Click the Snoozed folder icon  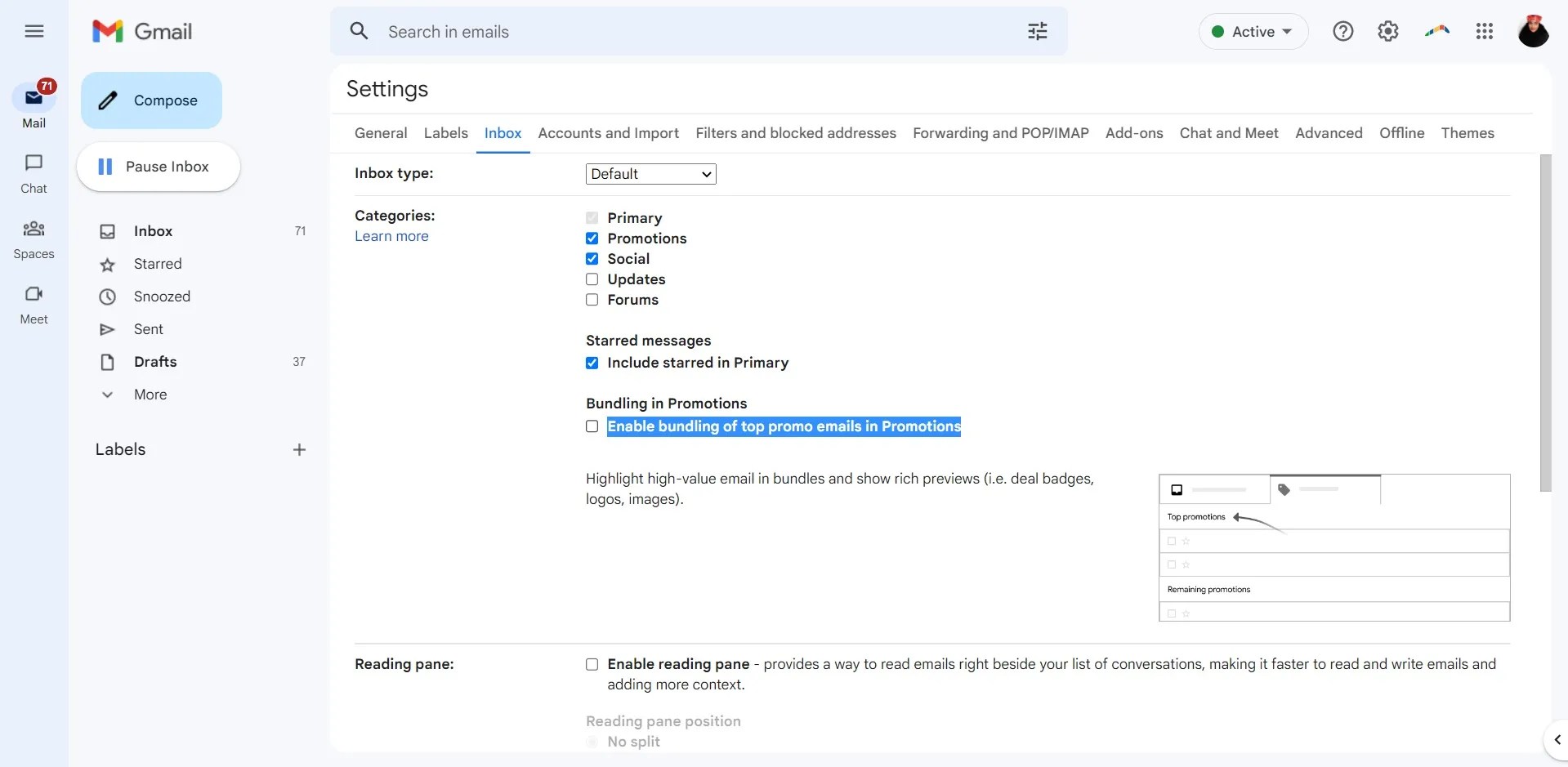coord(107,297)
